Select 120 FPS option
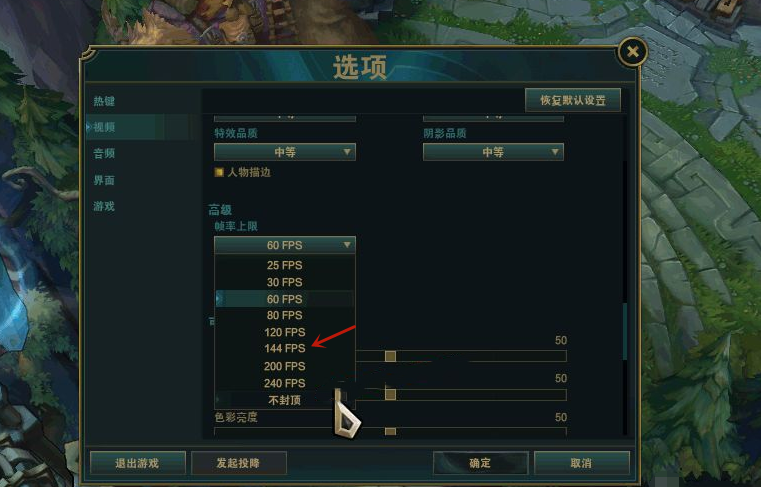The image size is (761, 487). tap(285, 332)
